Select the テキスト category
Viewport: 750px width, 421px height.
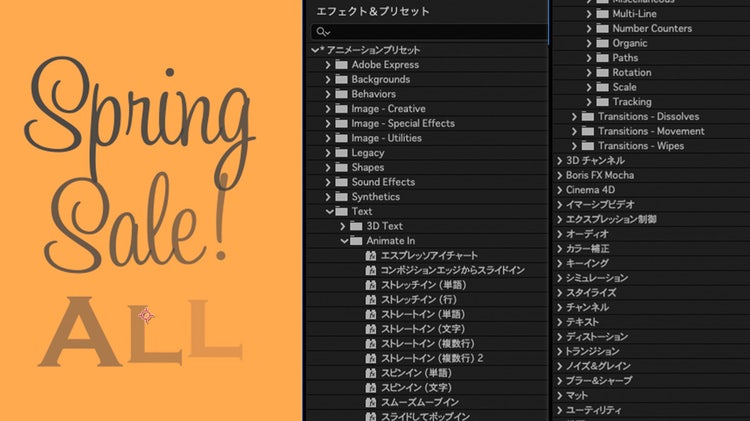(x=582, y=322)
